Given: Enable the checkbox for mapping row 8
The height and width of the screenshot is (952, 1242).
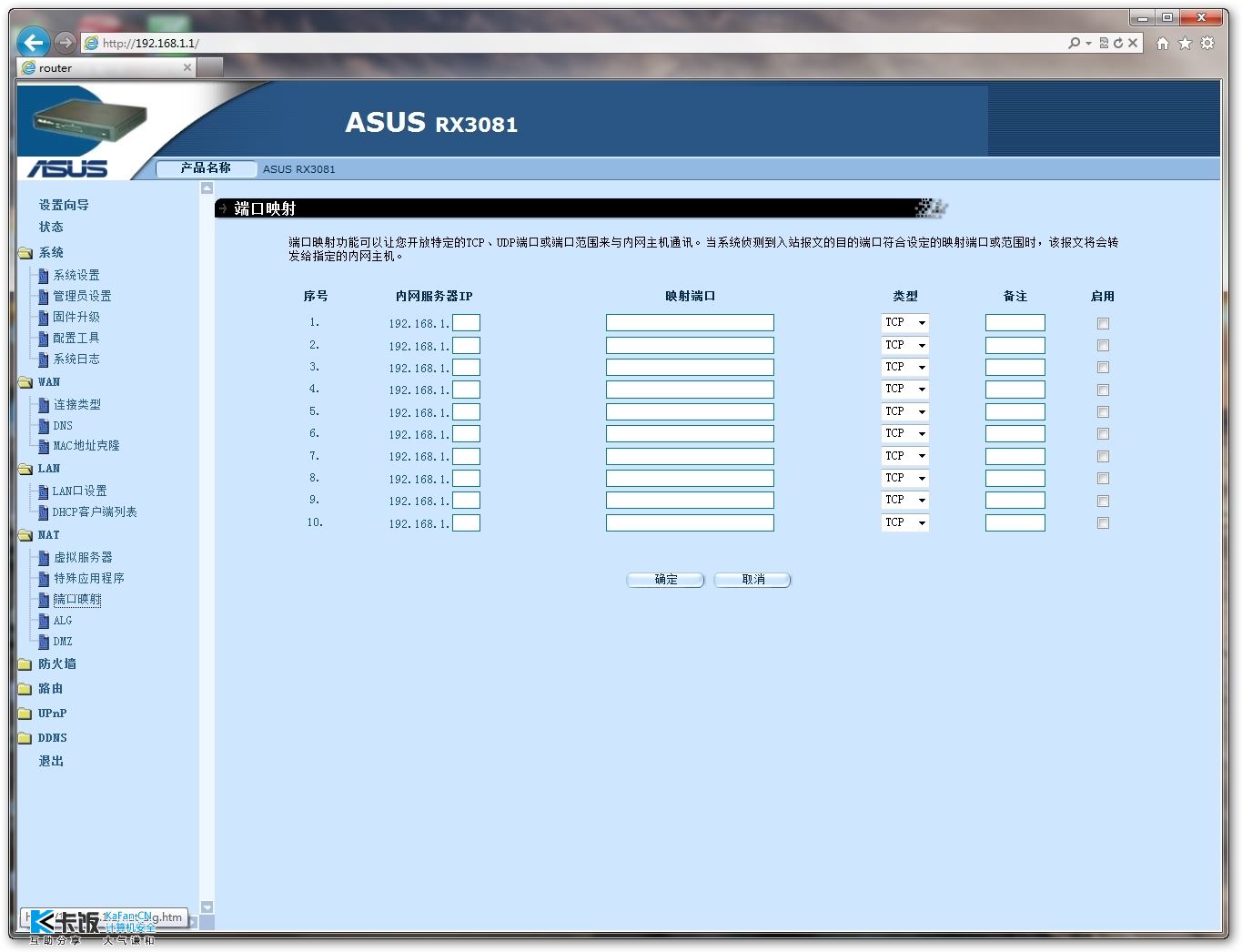Looking at the screenshot, I should 1103,479.
